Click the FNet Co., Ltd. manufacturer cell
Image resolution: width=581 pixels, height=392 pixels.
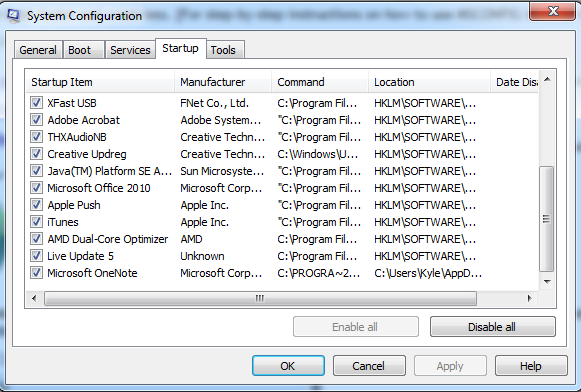point(215,103)
